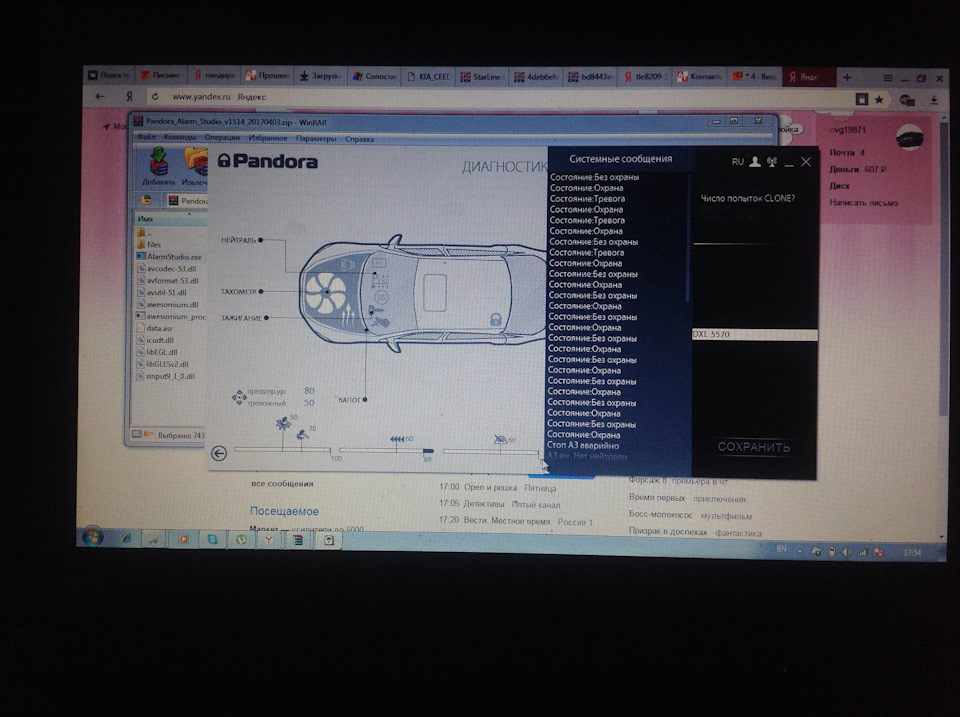This screenshot has width=960, height=717.
Task: Click the НЕЙТРАЛЬ connection point on the diagram
Action: point(260,240)
